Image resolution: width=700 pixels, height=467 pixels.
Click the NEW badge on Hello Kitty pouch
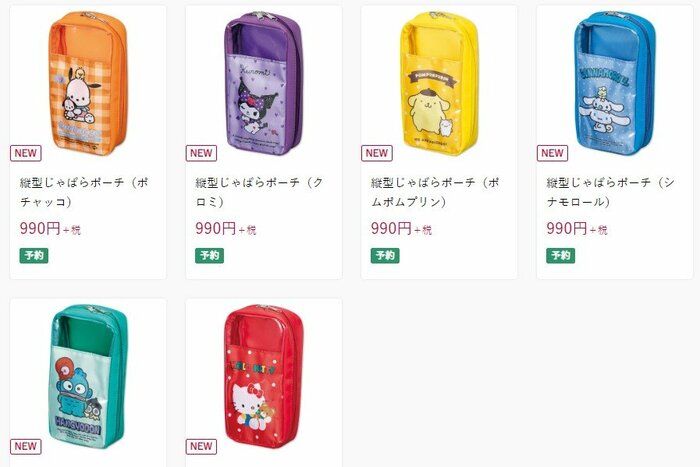click(201, 446)
